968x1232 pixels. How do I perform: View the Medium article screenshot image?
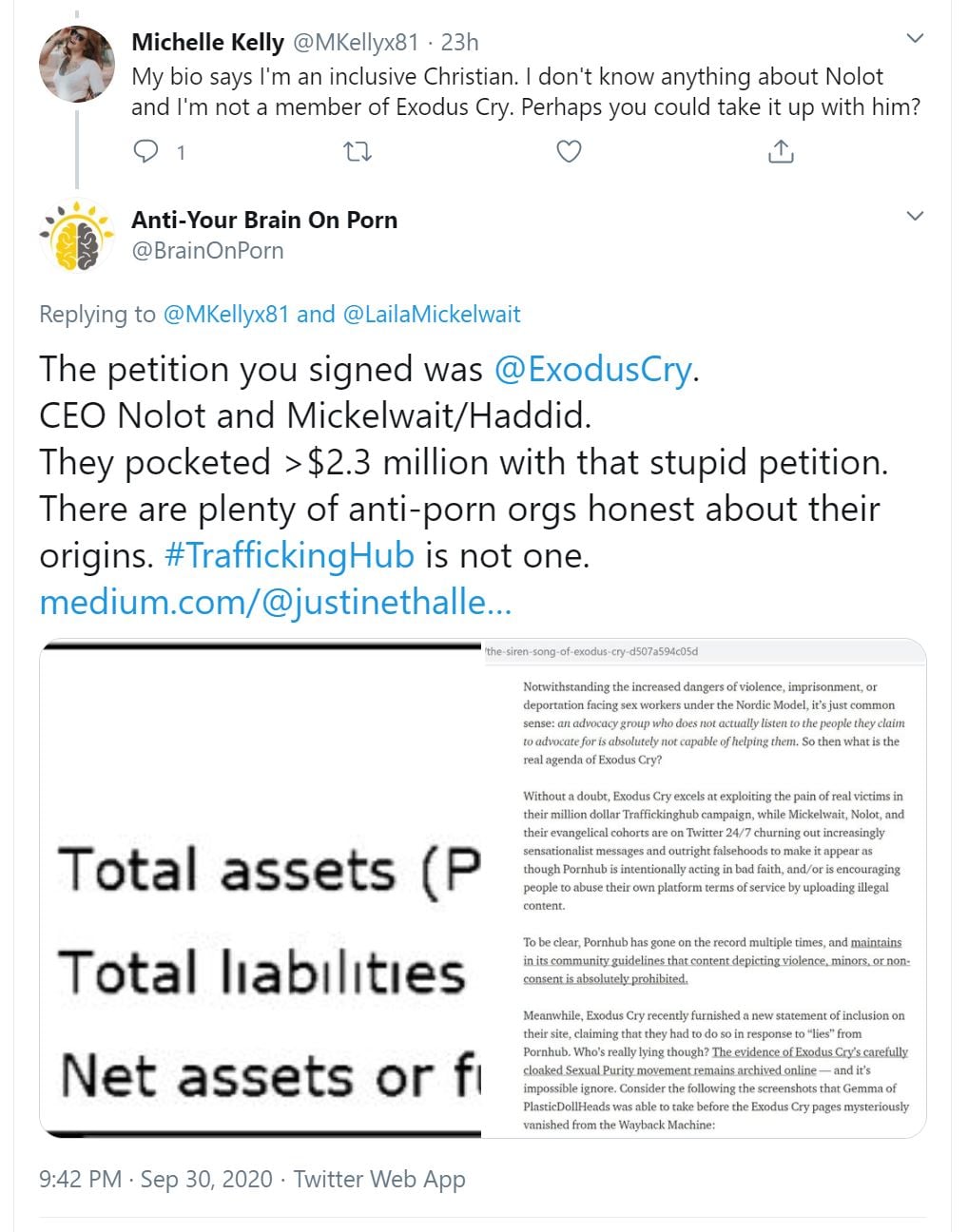click(x=704, y=888)
